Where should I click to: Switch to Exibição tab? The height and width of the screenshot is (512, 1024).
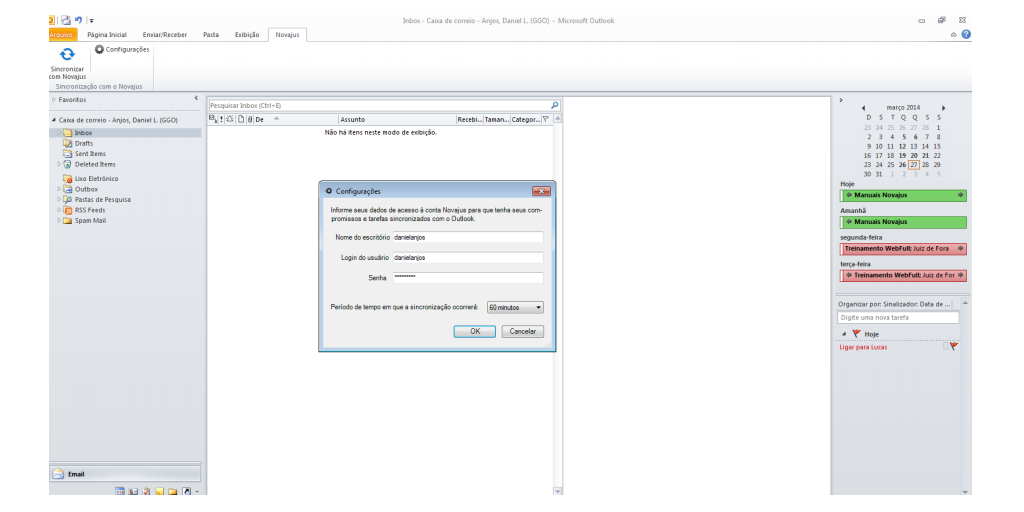click(247, 35)
